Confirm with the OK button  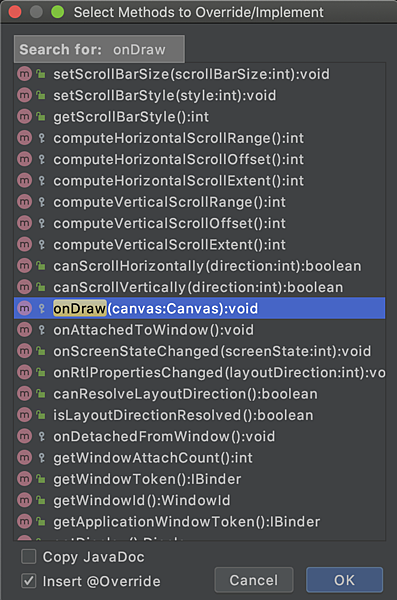(344, 580)
